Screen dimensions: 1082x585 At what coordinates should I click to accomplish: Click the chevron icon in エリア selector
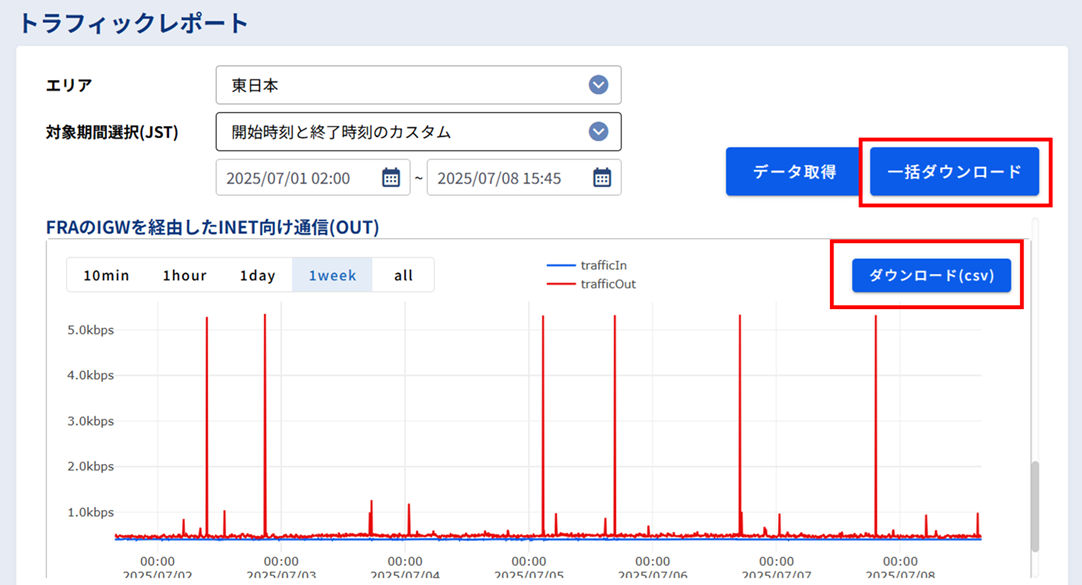click(x=598, y=85)
